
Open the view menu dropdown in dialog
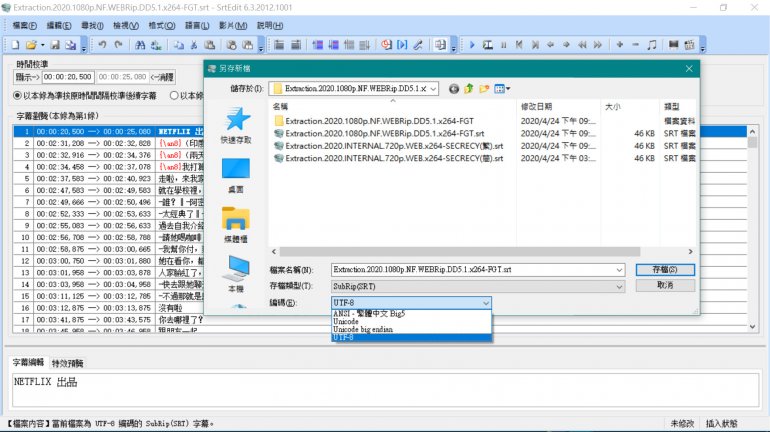coord(502,89)
